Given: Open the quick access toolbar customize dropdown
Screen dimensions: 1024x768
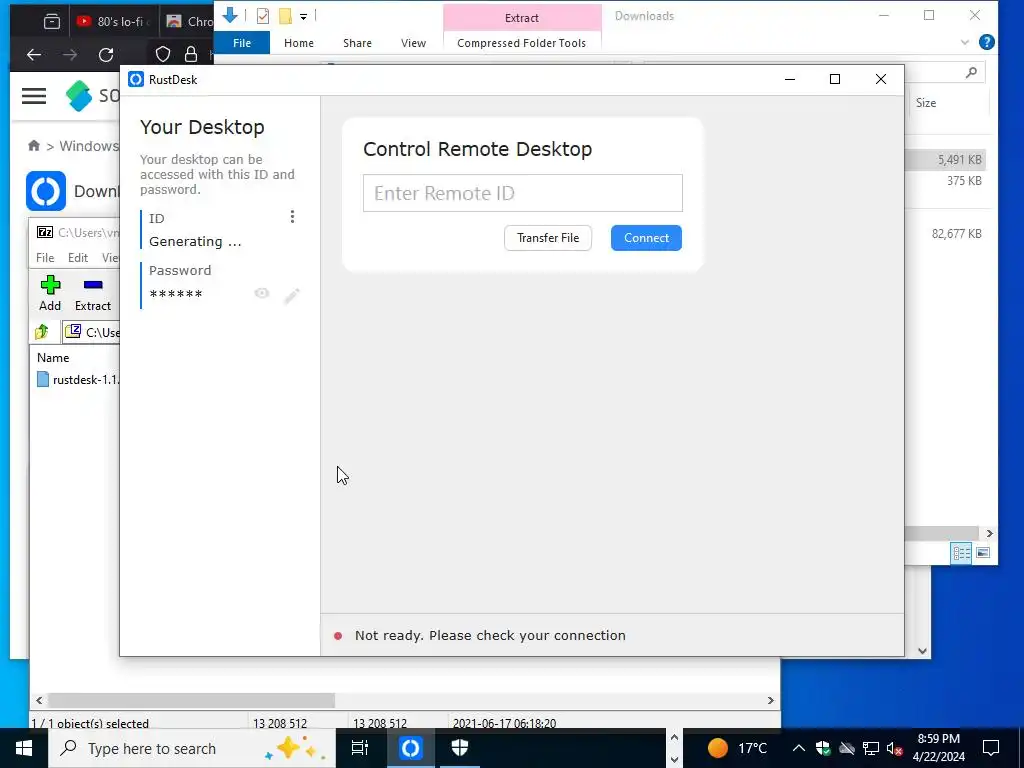Looking at the screenshot, I should [304, 17].
